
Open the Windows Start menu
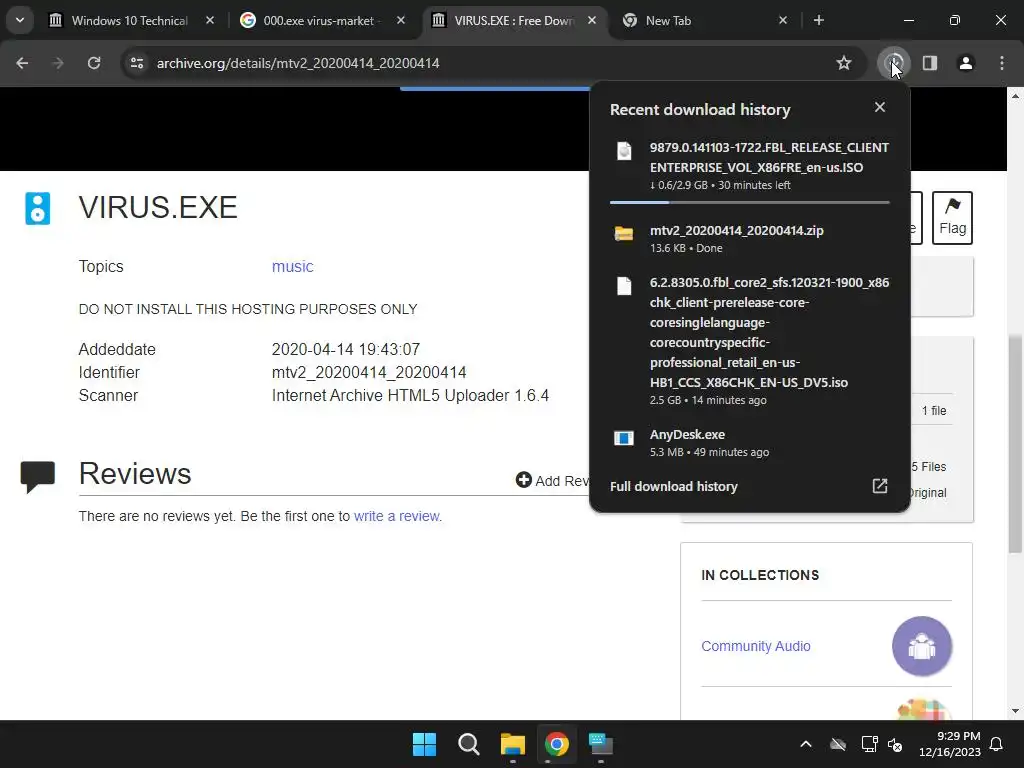[424, 744]
